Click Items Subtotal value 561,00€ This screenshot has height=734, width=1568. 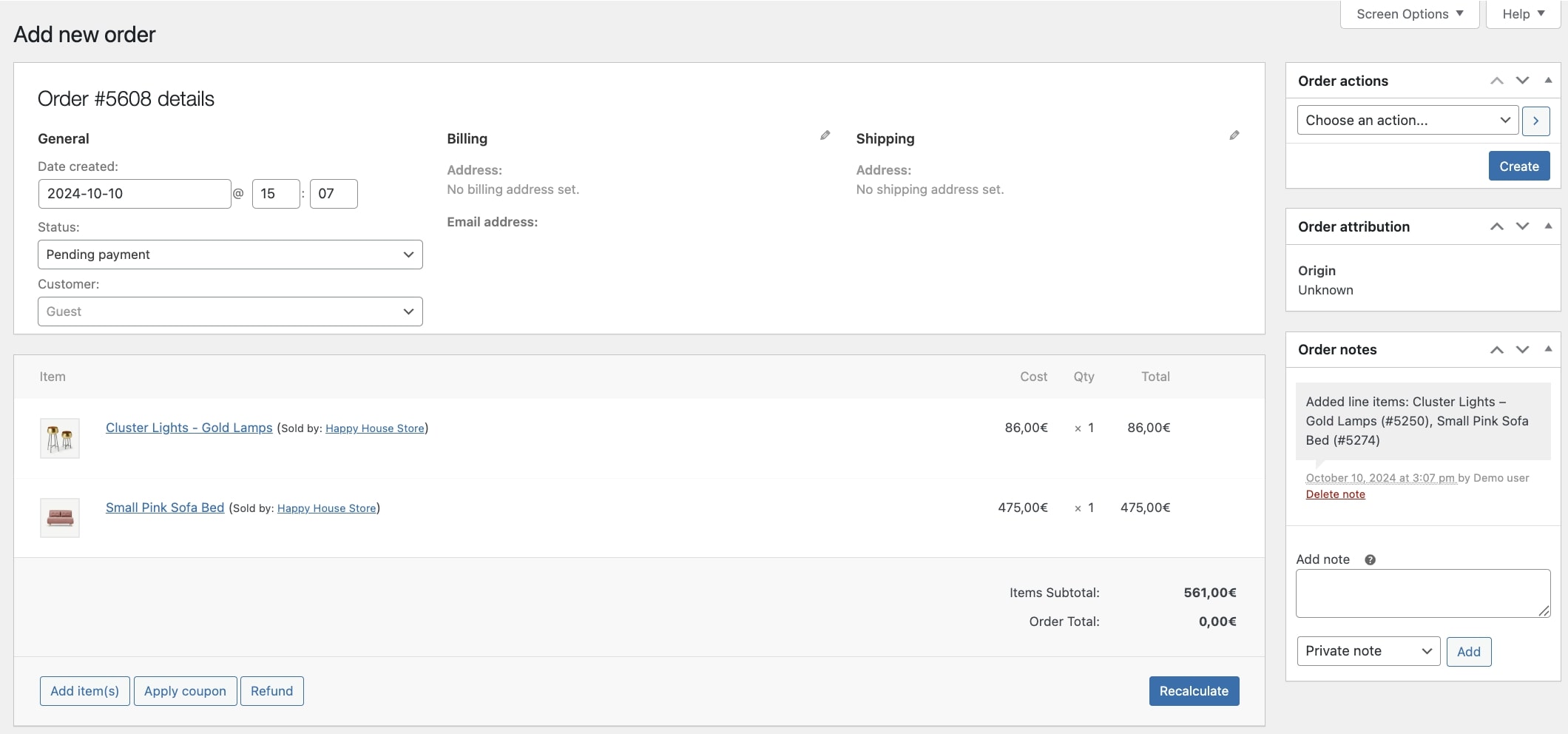tap(1210, 593)
